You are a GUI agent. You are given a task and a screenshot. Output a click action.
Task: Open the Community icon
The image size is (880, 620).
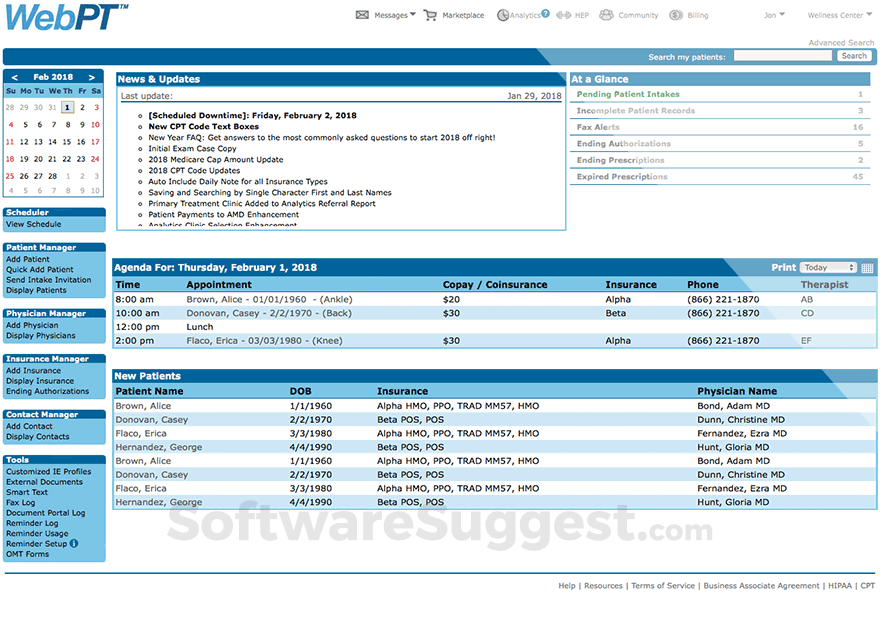point(607,15)
